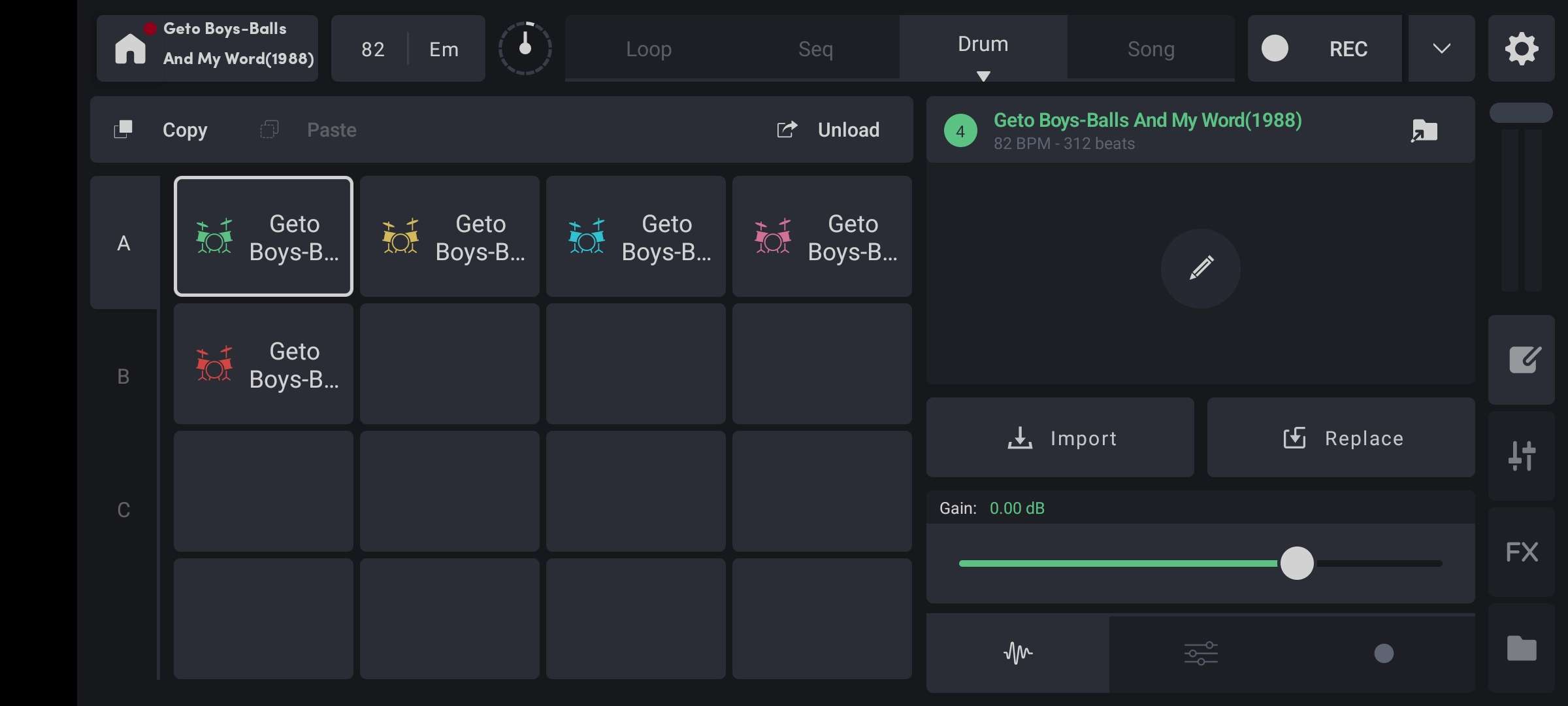Click the 0.00 dB gain value
The width and height of the screenshot is (1568, 706).
click(1017, 508)
